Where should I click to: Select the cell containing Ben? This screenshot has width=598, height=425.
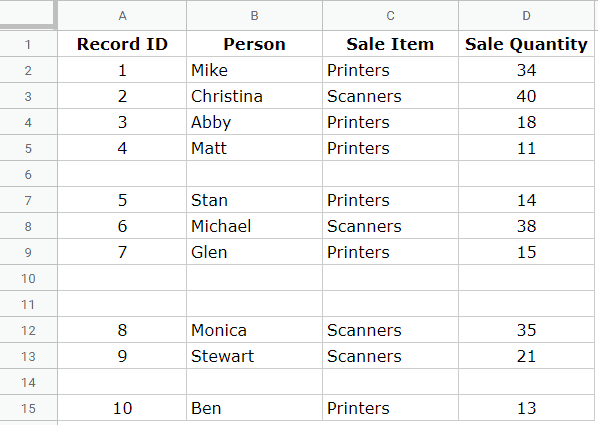tap(254, 408)
